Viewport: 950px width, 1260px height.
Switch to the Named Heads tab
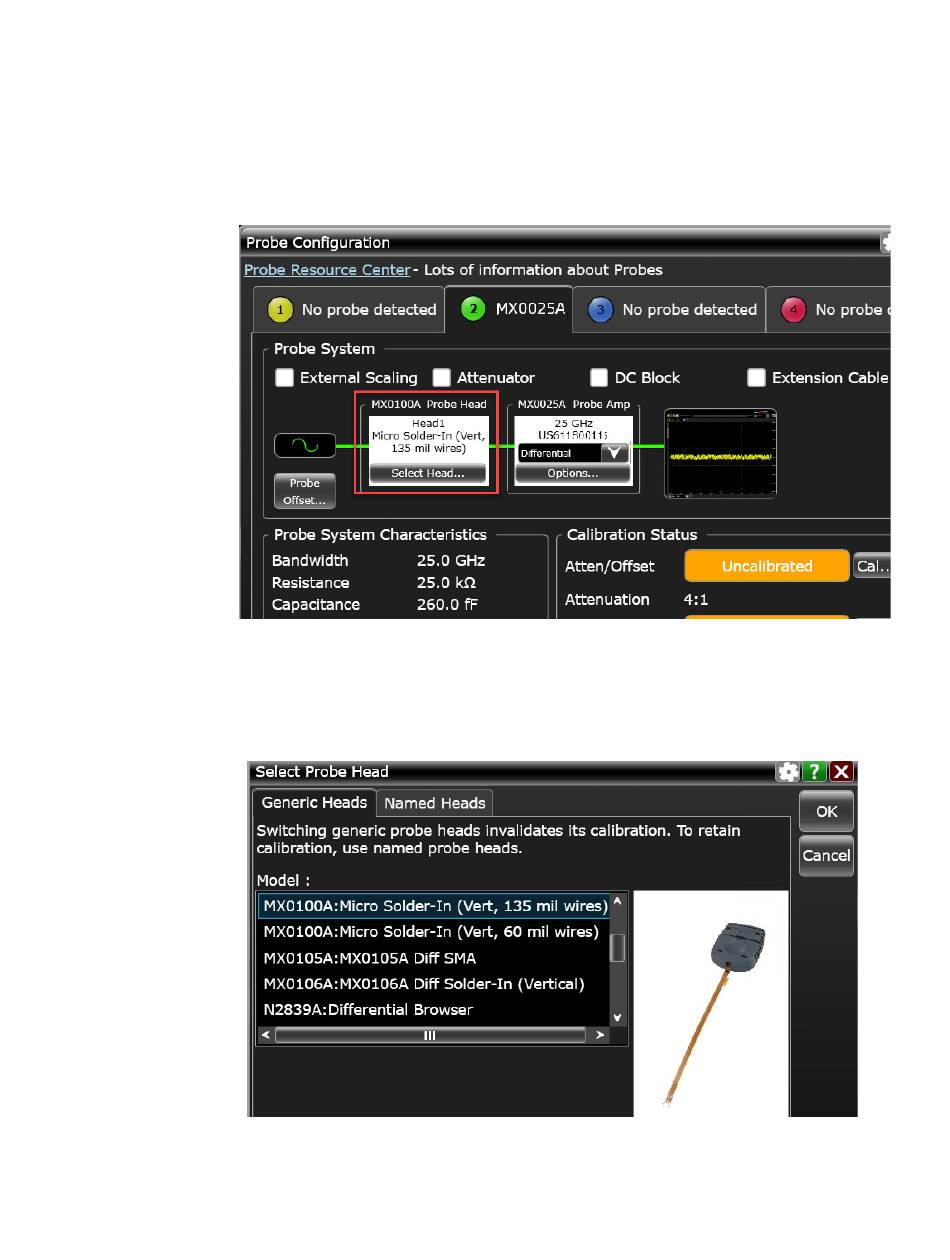point(435,803)
